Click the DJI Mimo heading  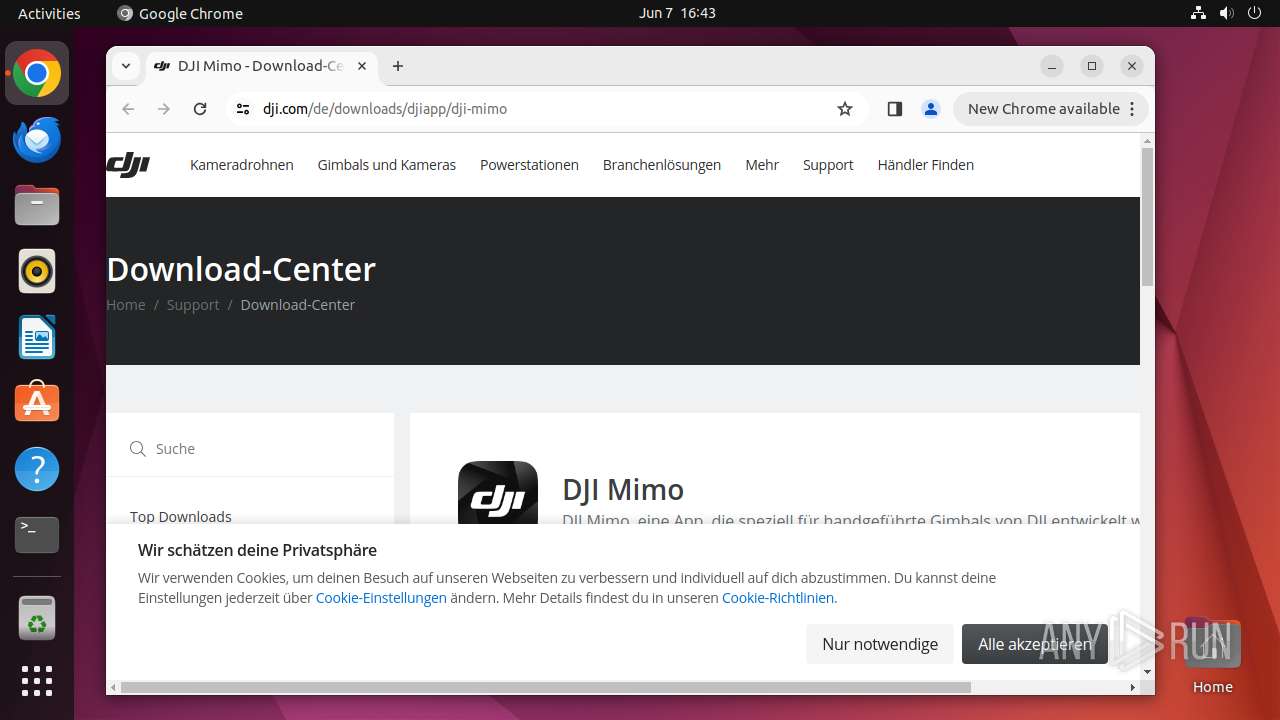pos(623,489)
